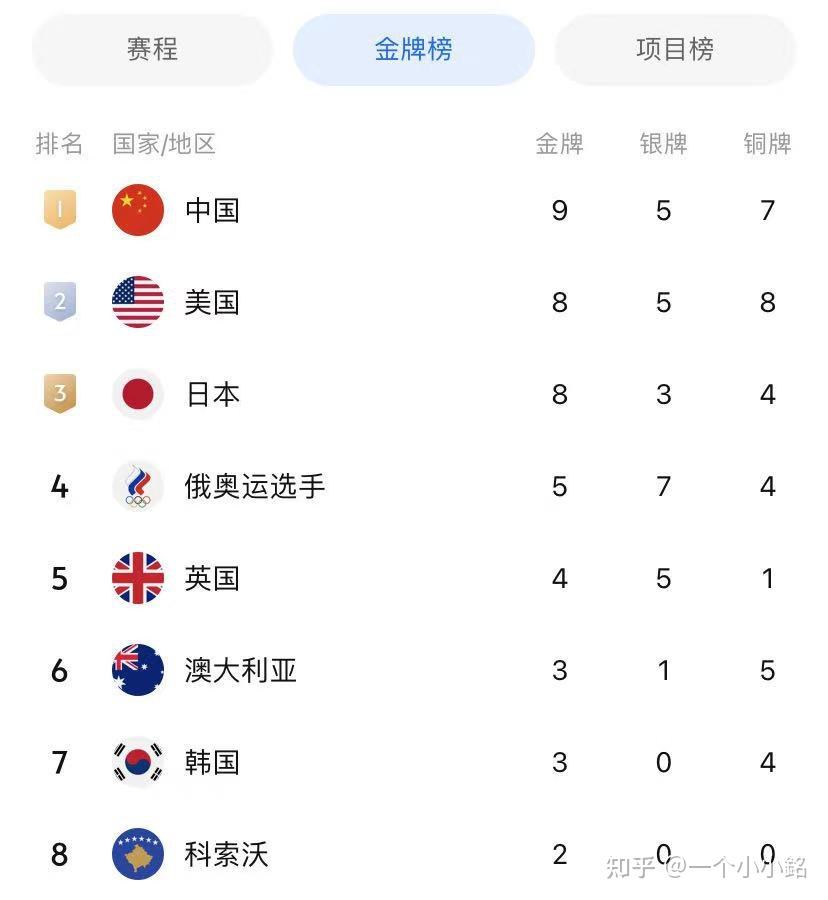Click the China flag icon
The image size is (828, 900).
[138, 210]
